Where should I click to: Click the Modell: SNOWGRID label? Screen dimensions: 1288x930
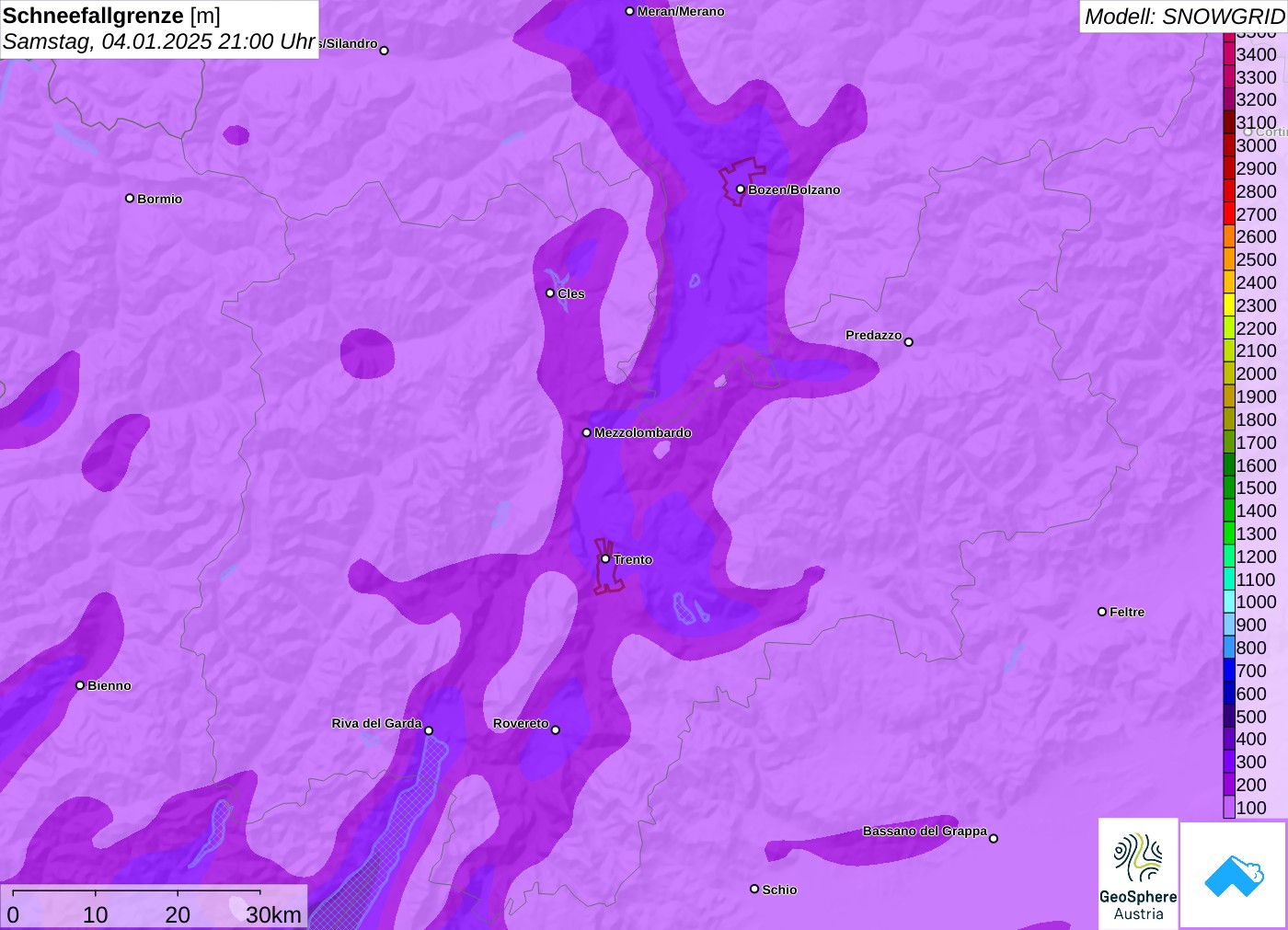(1184, 17)
